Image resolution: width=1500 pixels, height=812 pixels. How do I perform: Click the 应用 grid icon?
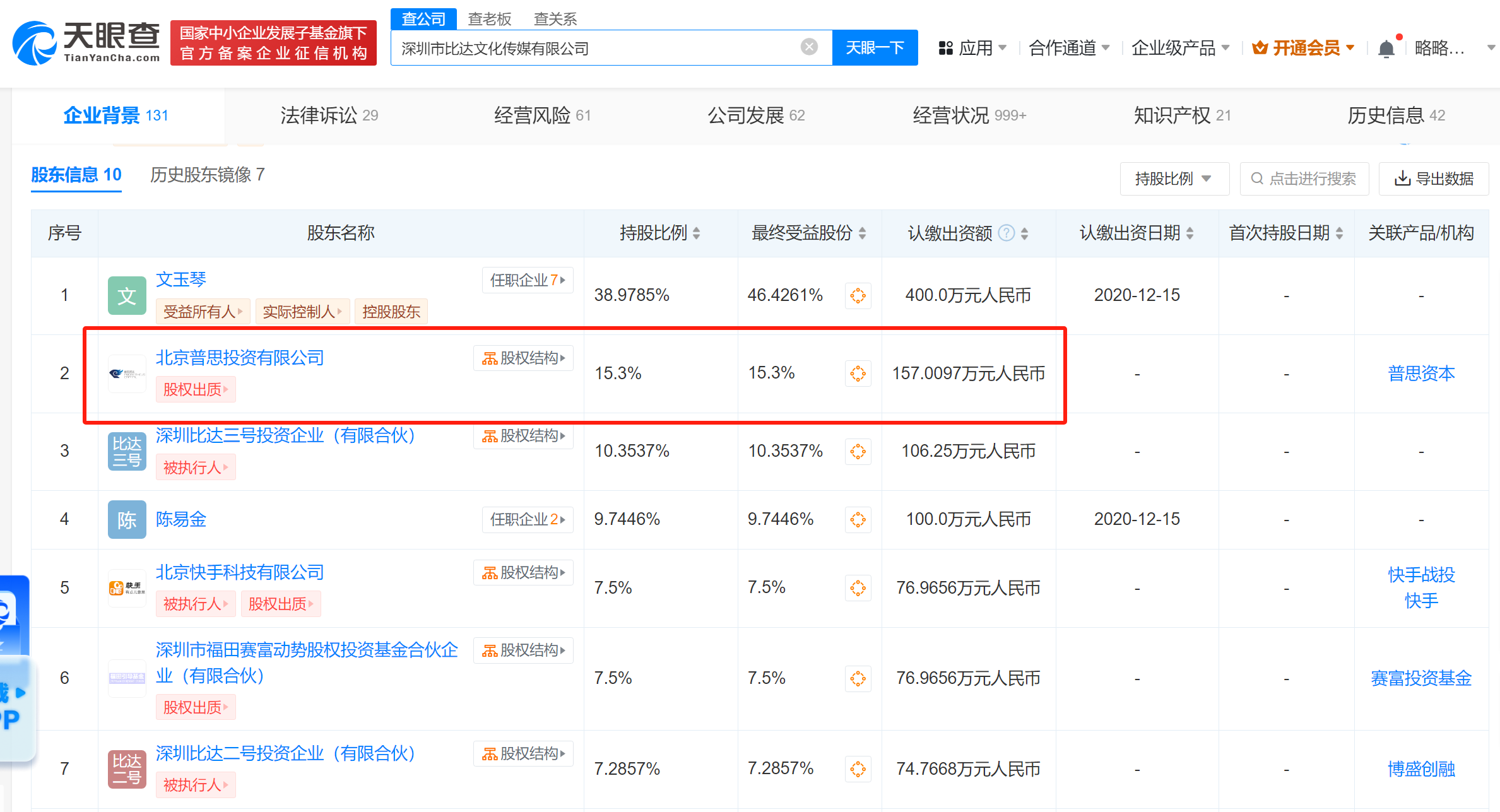pyautogui.click(x=945, y=48)
